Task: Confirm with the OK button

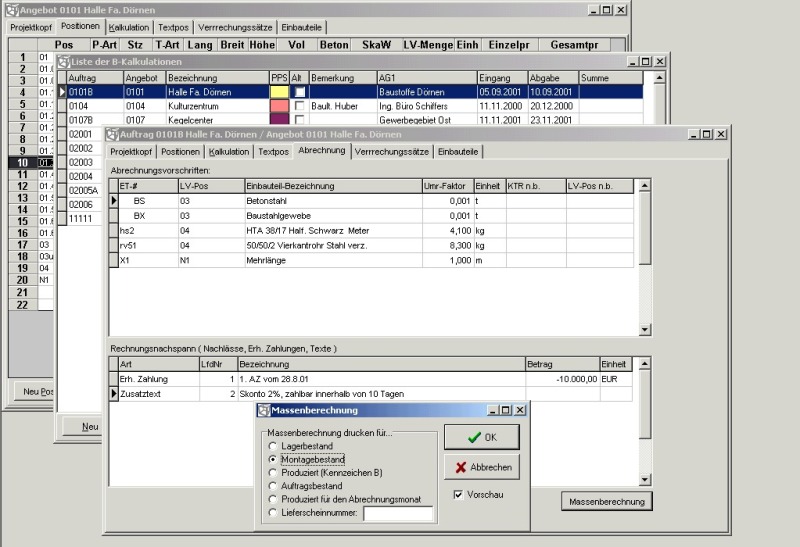Action: coord(482,437)
